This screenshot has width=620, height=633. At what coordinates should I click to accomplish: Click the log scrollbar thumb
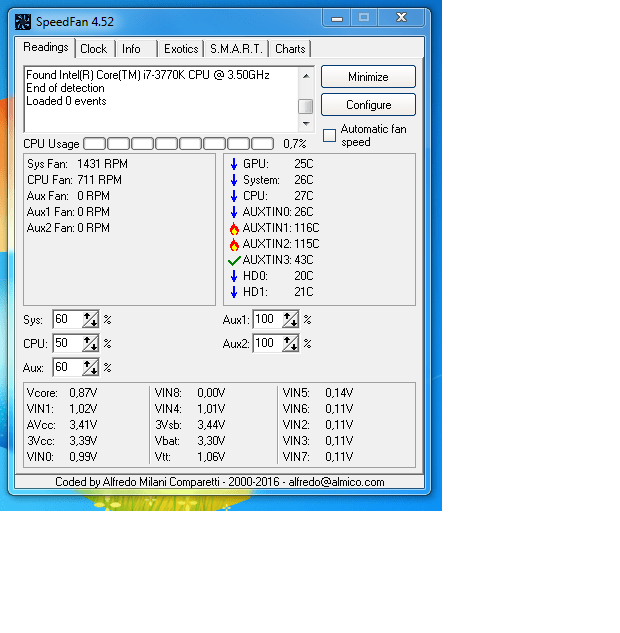(x=306, y=107)
